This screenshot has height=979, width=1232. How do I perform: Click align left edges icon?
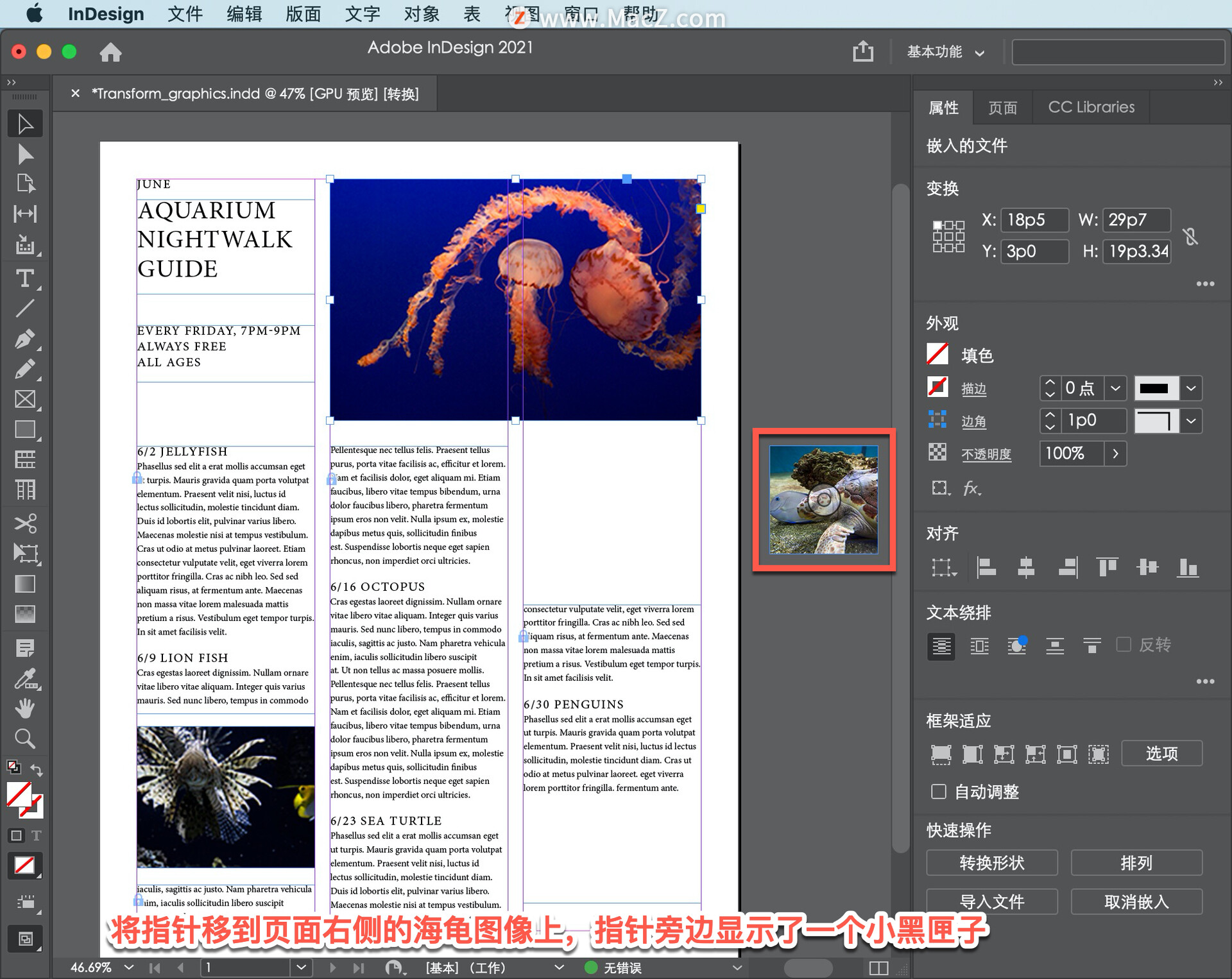(986, 567)
